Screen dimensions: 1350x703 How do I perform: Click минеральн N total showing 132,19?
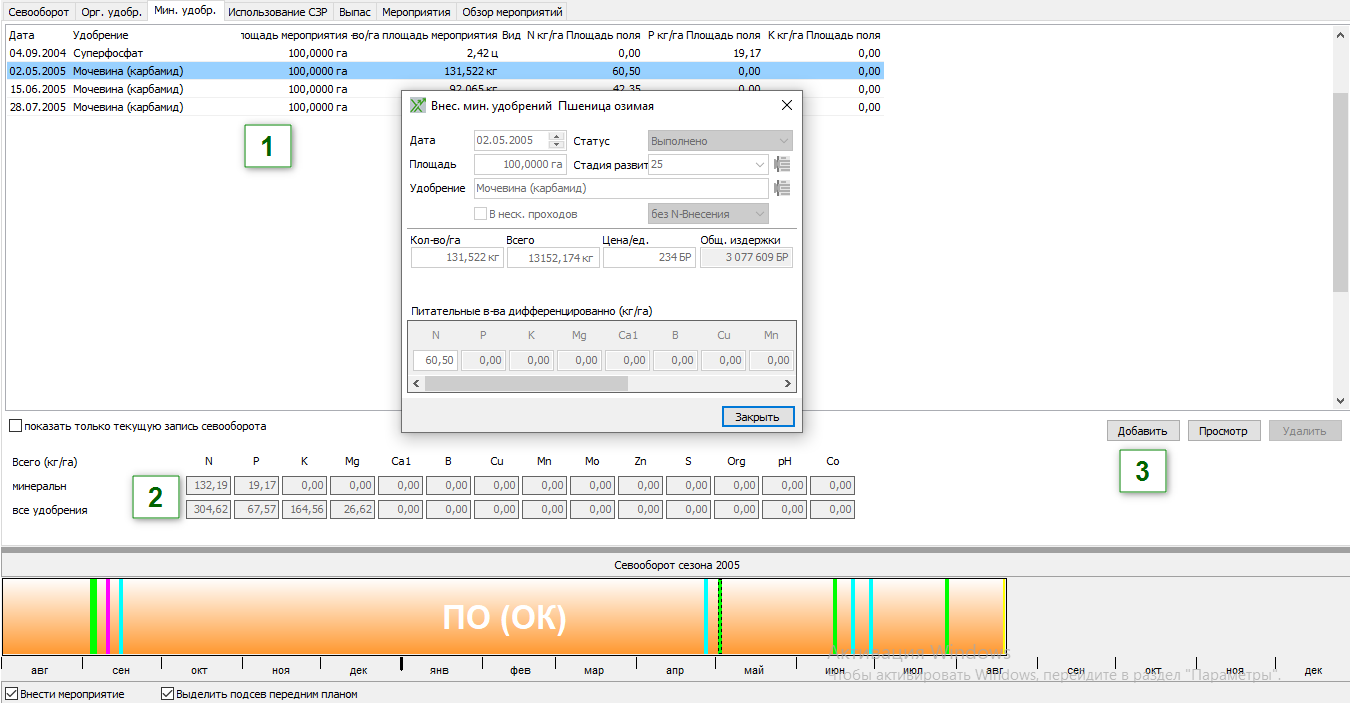coord(208,485)
